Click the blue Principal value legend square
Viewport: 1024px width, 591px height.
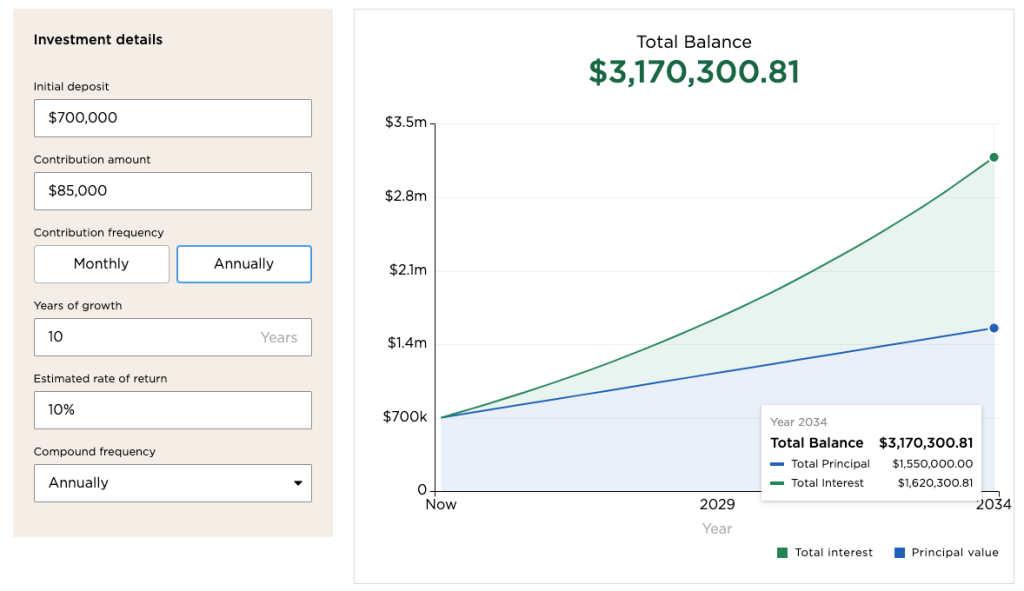(x=899, y=553)
